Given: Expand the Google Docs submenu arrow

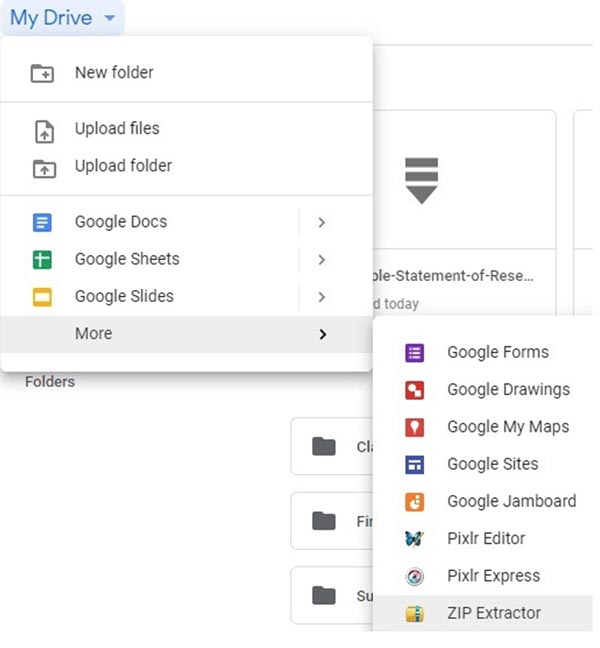Looking at the screenshot, I should [x=321, y=223].
